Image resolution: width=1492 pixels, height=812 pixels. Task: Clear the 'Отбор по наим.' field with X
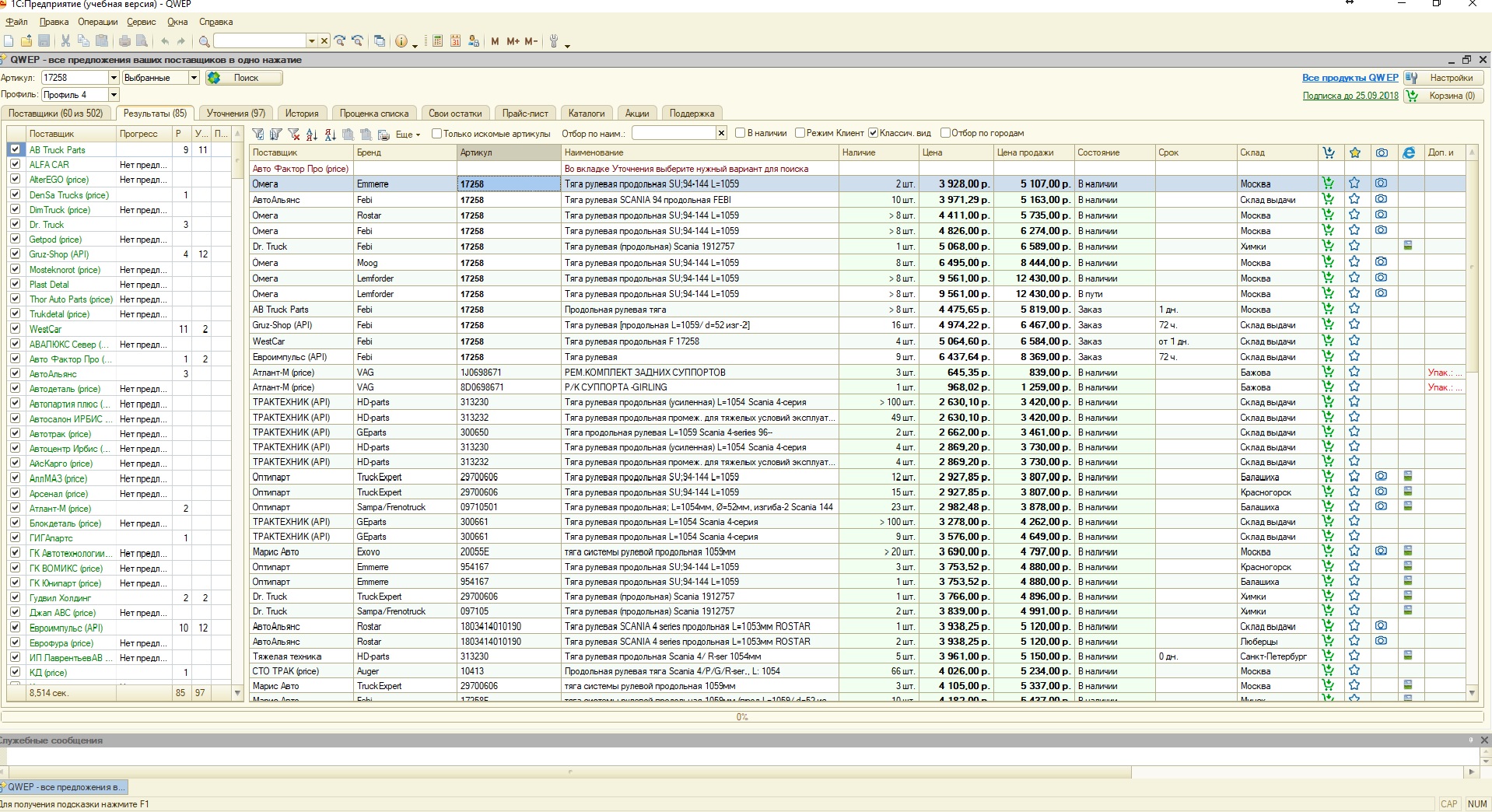pos(721,133)
